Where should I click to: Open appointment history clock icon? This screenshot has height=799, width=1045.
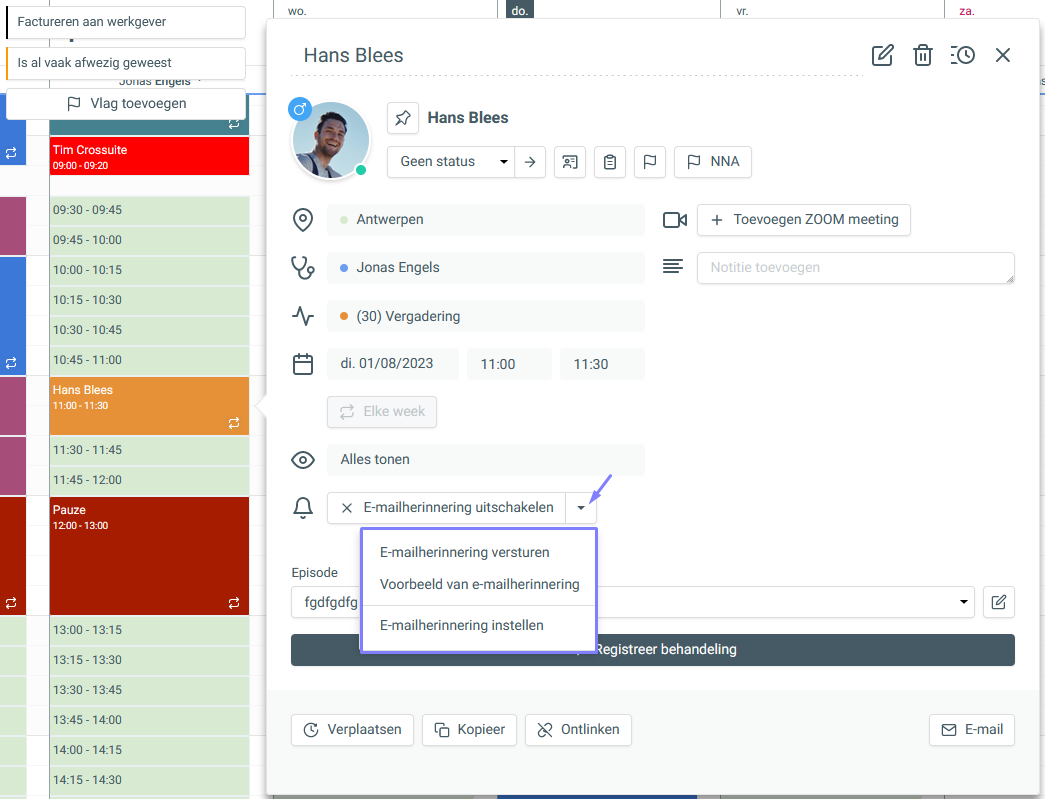962,55
